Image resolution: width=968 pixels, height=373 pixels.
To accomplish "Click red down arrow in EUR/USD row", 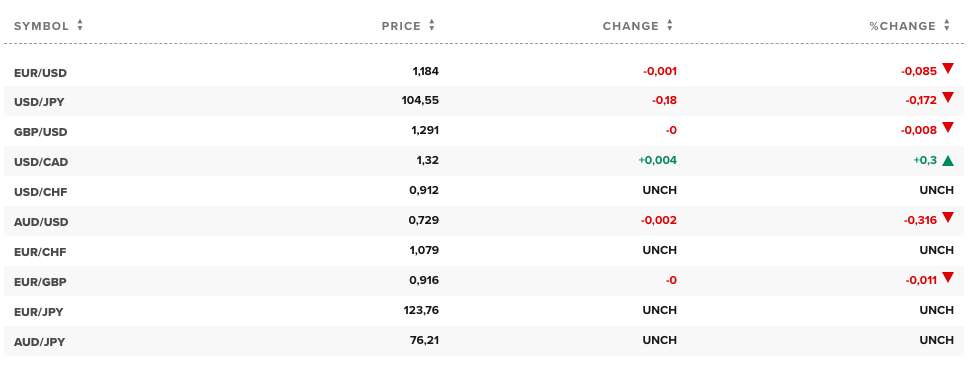I will click(x=948, y=69).
